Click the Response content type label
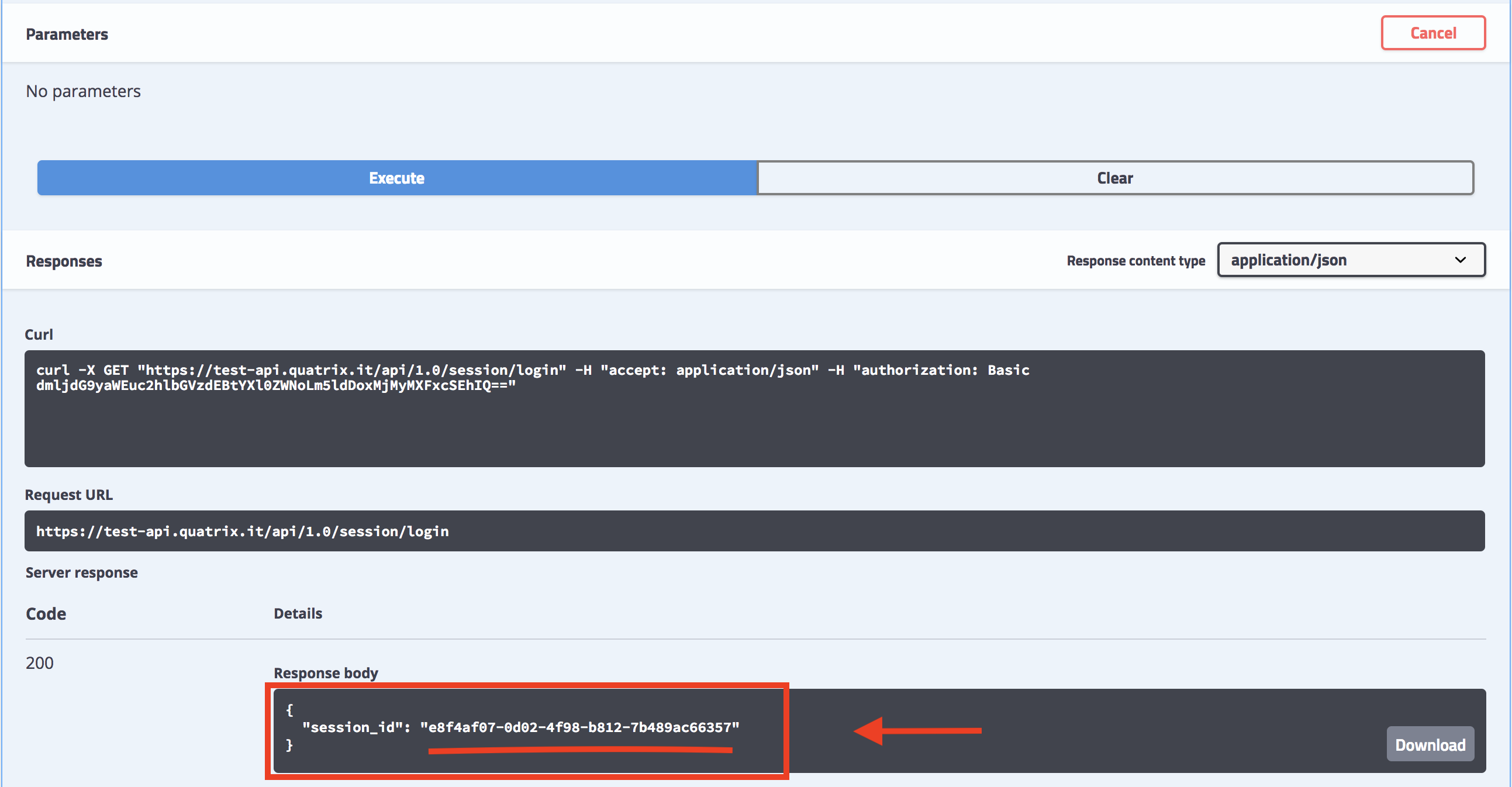1512x787 pixels. 1136,261
